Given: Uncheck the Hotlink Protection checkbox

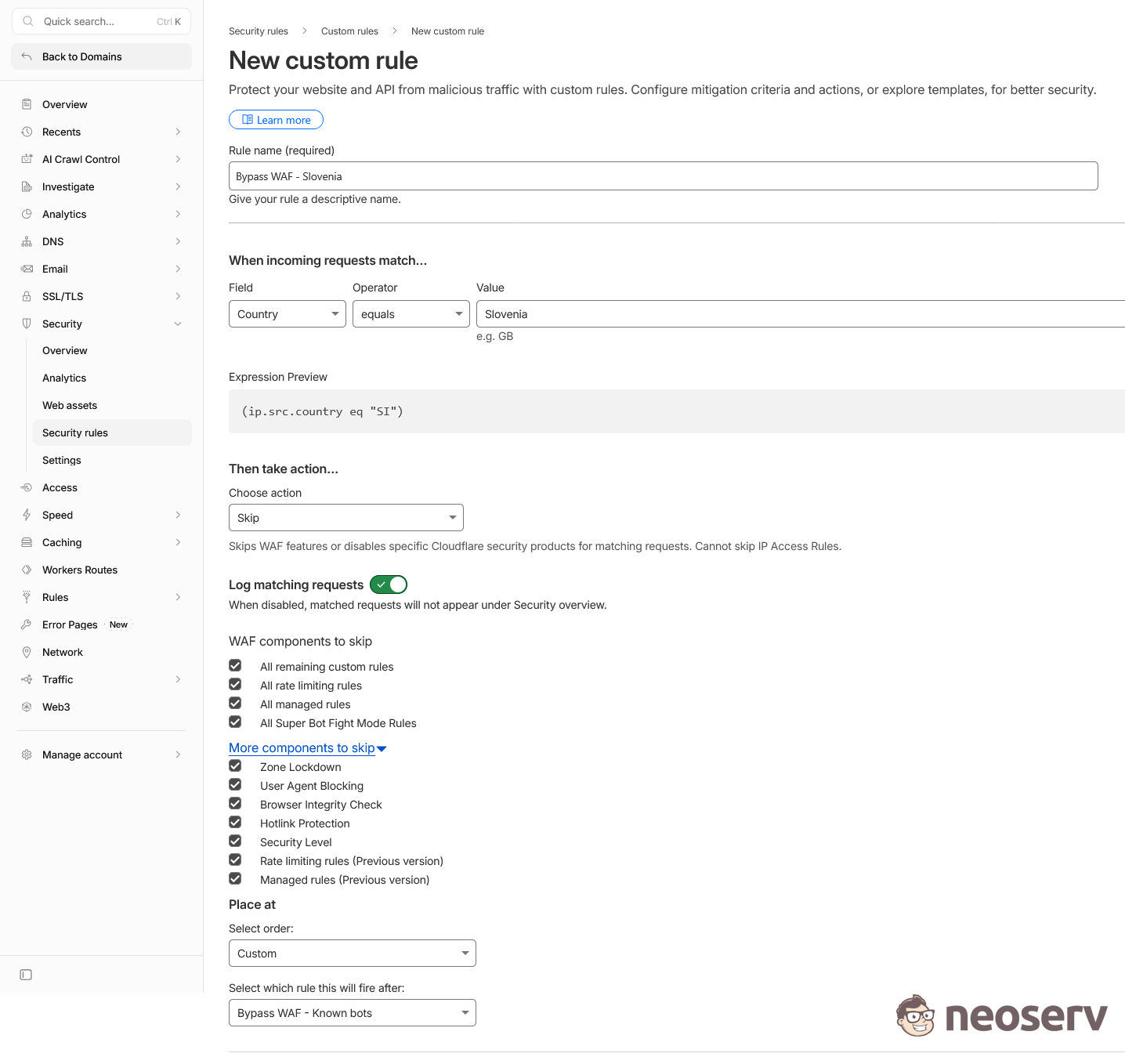Looking at the screenshot, I should 235,823.
